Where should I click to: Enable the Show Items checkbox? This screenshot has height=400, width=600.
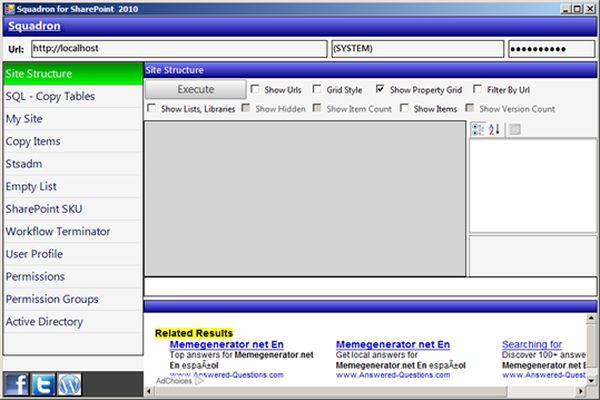(x=404, y=108)
